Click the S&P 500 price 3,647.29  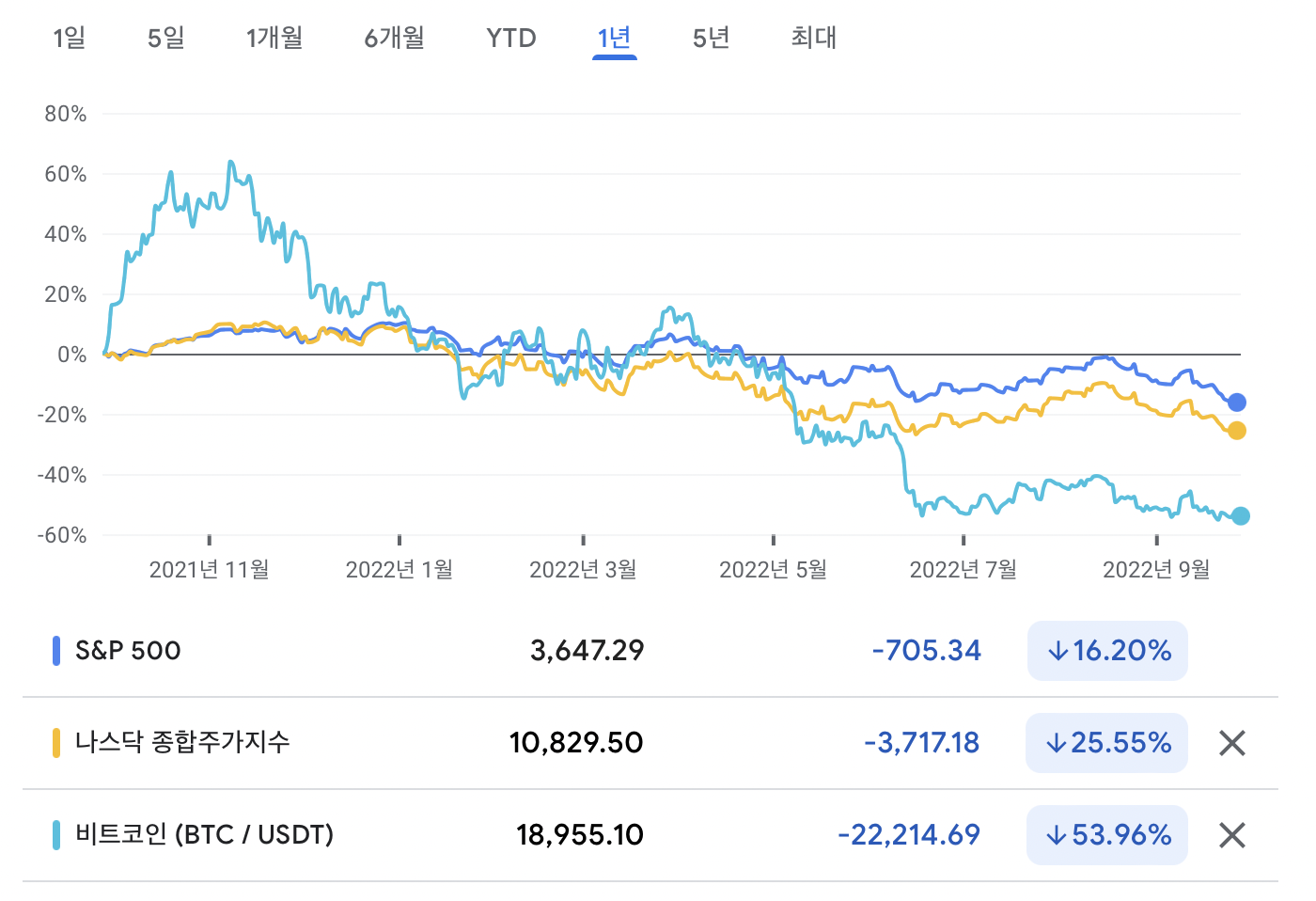point(587,651)
